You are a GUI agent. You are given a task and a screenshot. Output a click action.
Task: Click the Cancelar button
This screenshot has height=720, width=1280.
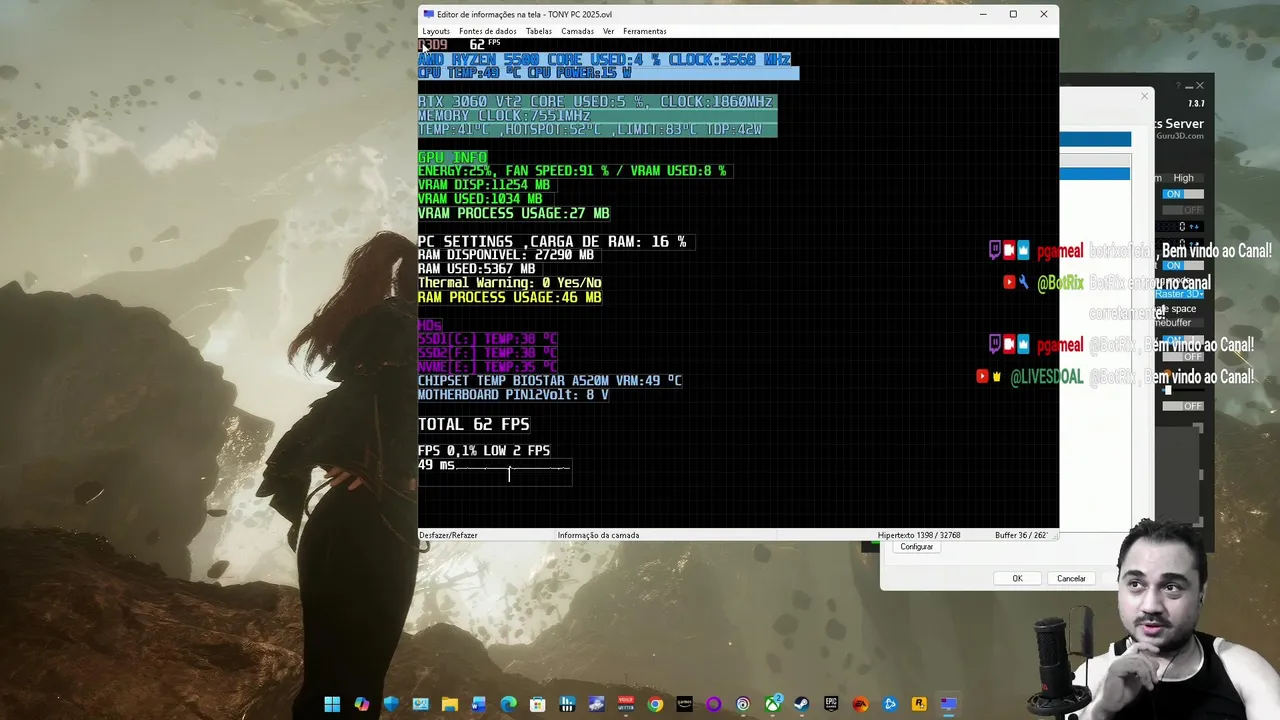tap(1071, 578)
